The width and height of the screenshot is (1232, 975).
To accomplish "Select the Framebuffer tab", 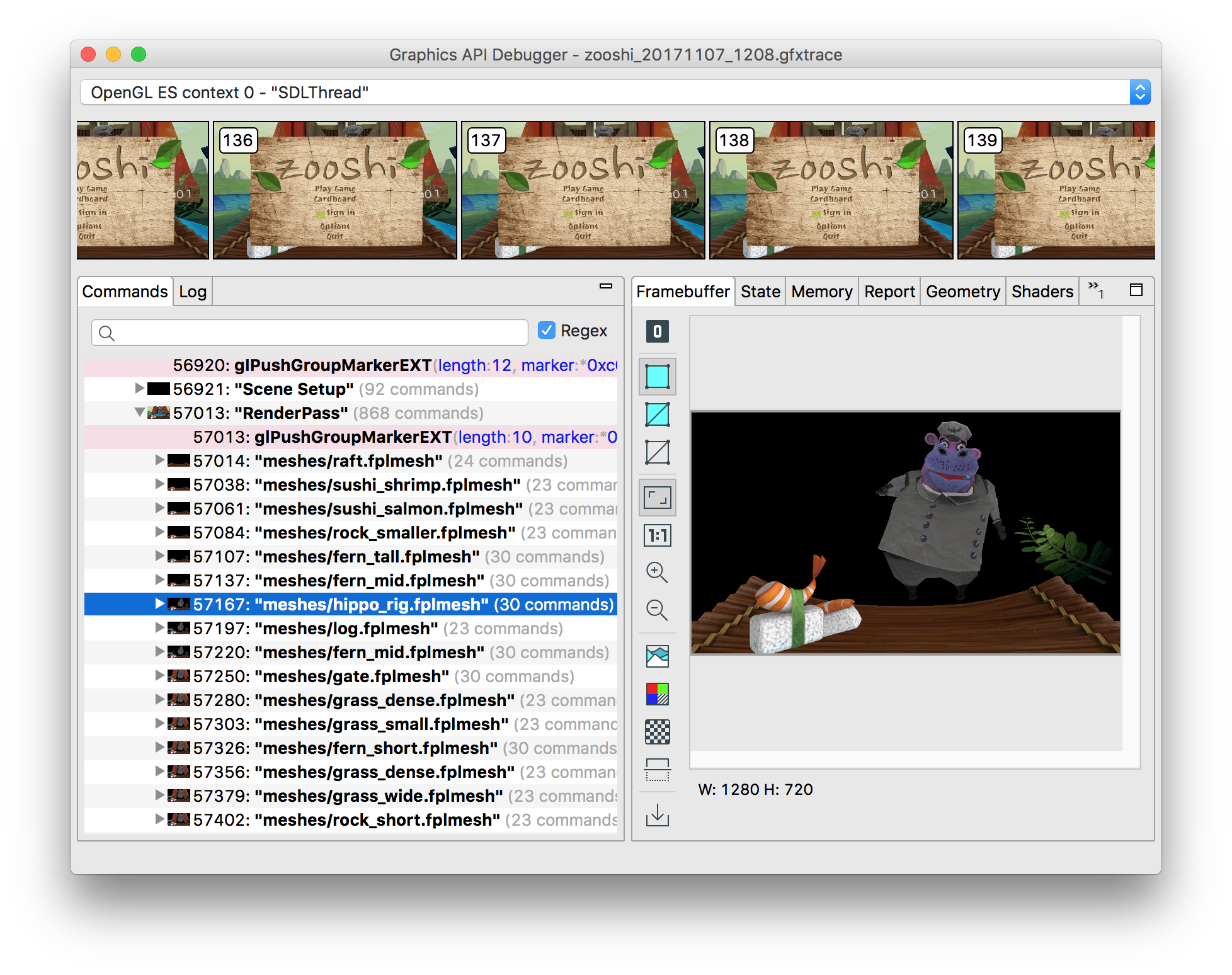I will coord(683,292).
